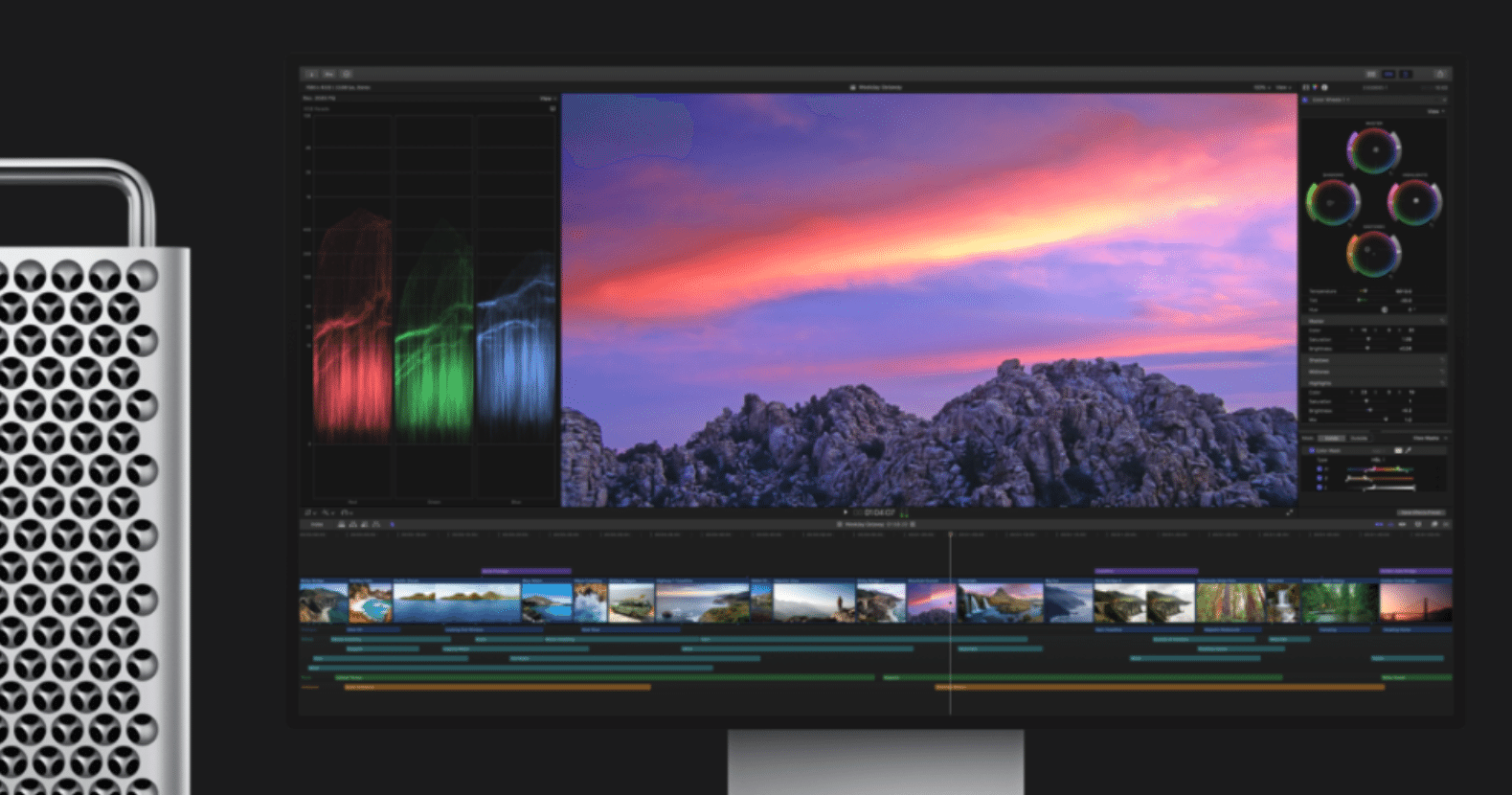Open the transitions browser icon above timeline
This screenshot has height=795, width=1512.
(1445, 524)
